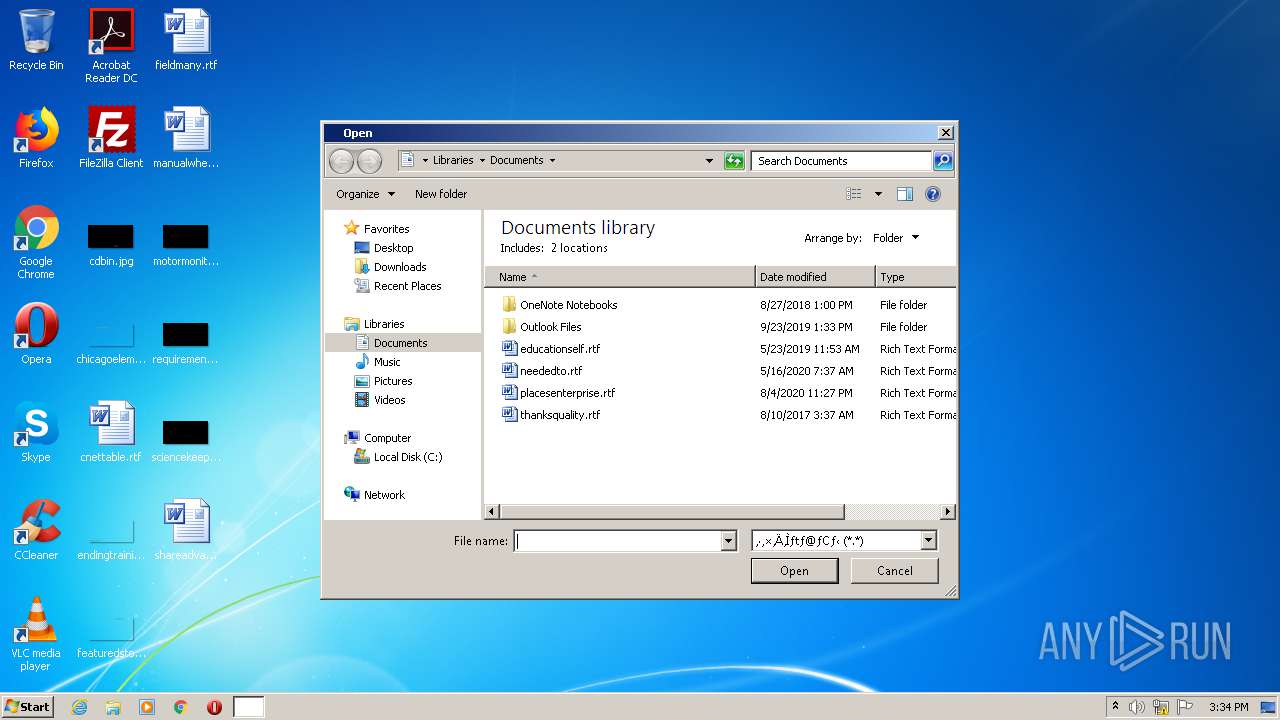Launch VLC media player from desktop
Screen dimensions: 1280x720
pyautogui.click(x=36, y=634)
